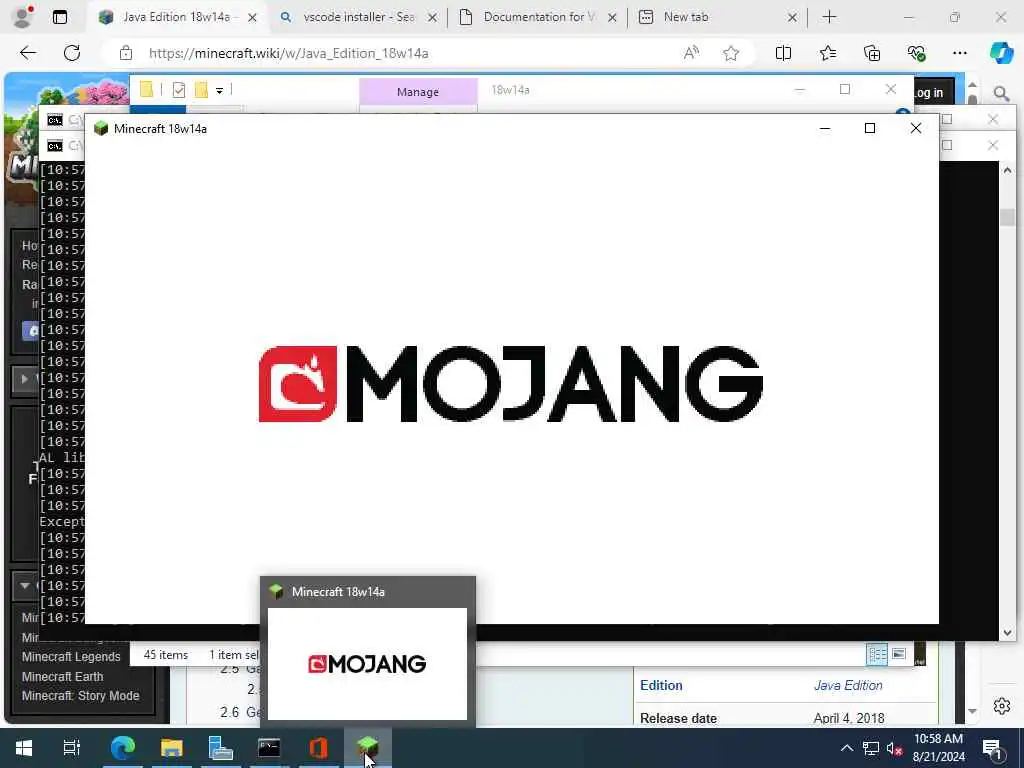Open Task View on taskbar
This screenshot has height=768, width=1024.
[71, 748]
